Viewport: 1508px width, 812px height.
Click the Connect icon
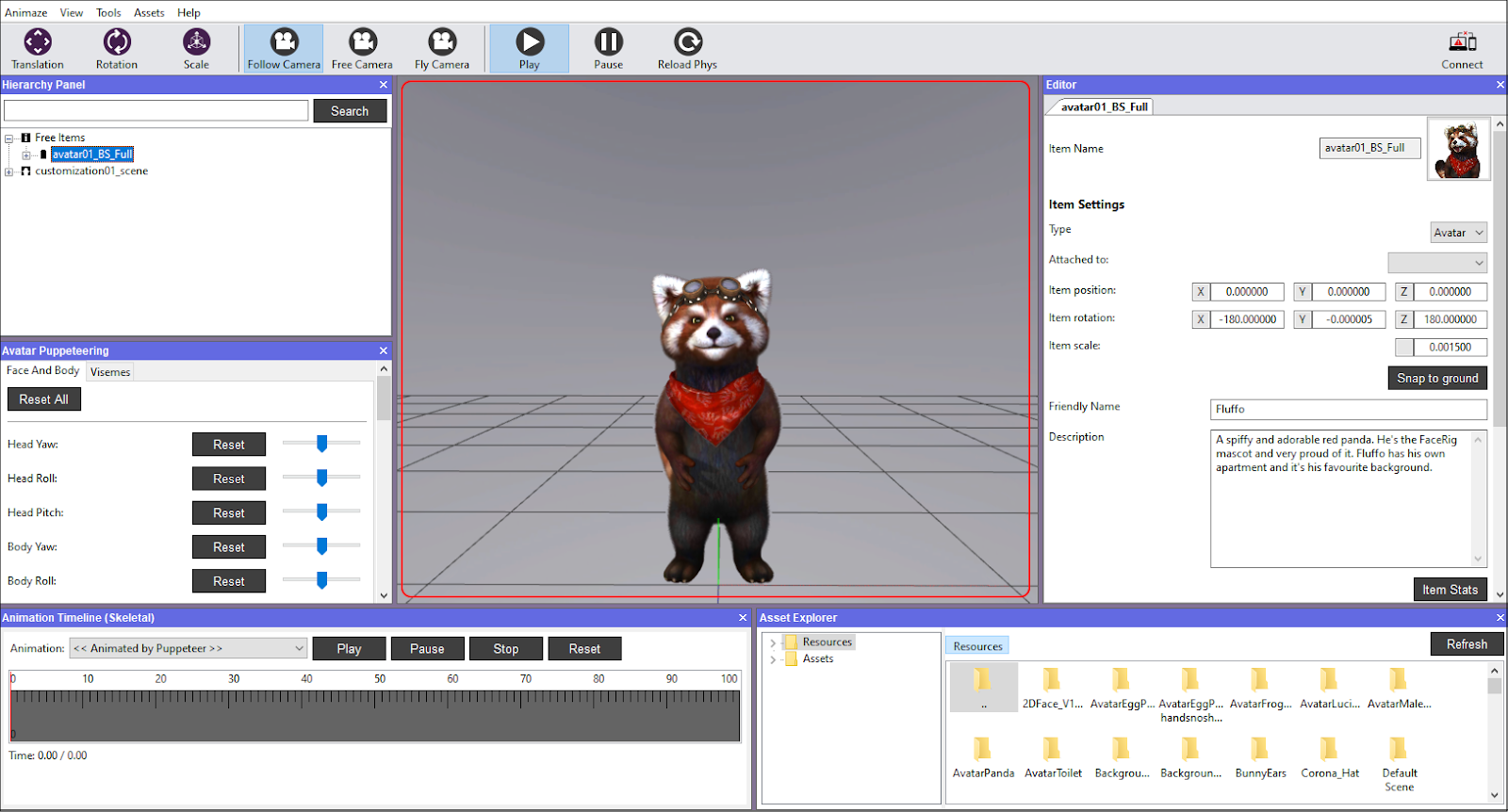[1462, 49]
